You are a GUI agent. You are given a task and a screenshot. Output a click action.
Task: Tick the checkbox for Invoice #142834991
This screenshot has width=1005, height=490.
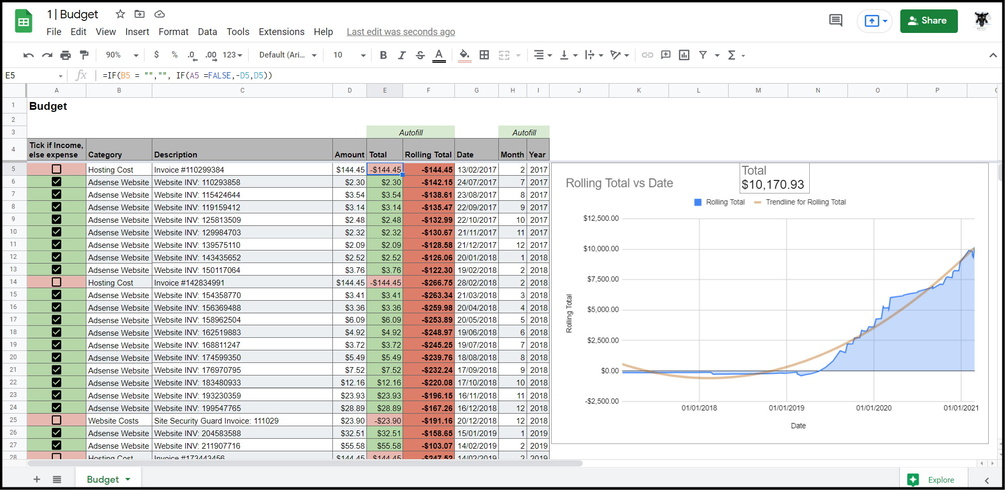tap(56, 282)
